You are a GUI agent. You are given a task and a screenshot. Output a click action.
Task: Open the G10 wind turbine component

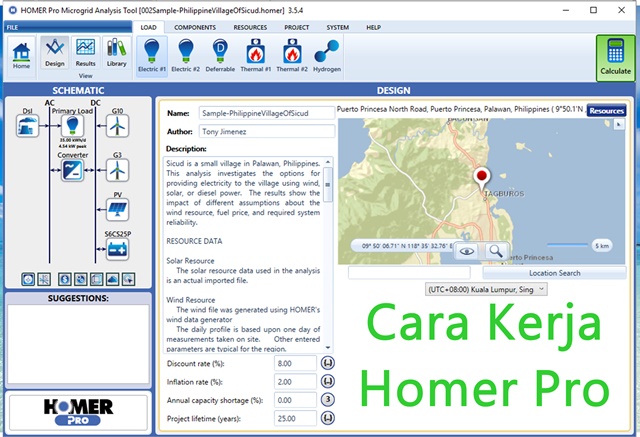point(117,126)
